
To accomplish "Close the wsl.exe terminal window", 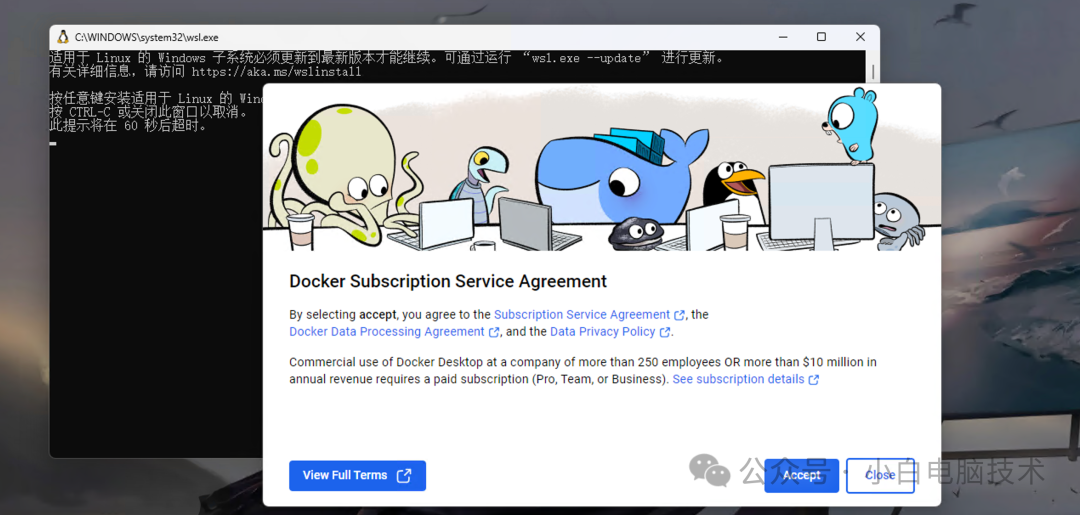I will pos(860,37).
